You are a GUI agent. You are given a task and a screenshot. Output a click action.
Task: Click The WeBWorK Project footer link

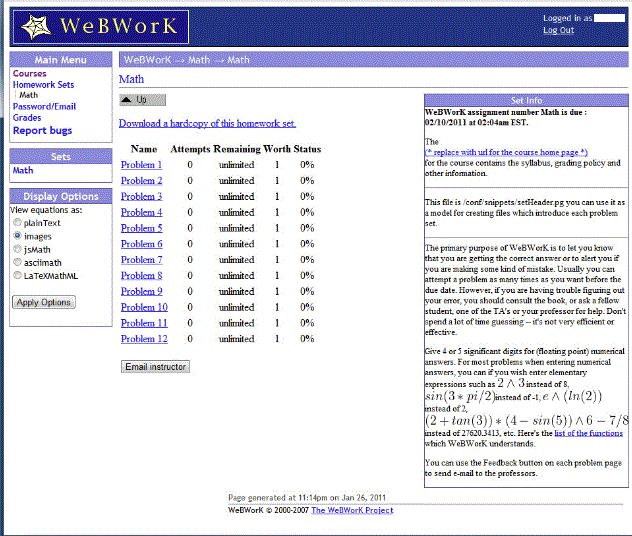(x=352, y=510)
